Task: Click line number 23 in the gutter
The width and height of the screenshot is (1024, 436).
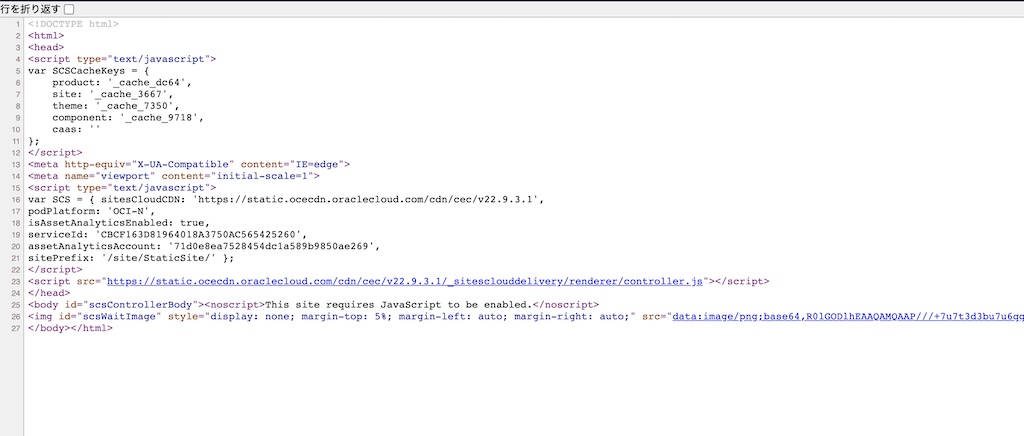Action: pyautogui.click(x=17, y=281)
